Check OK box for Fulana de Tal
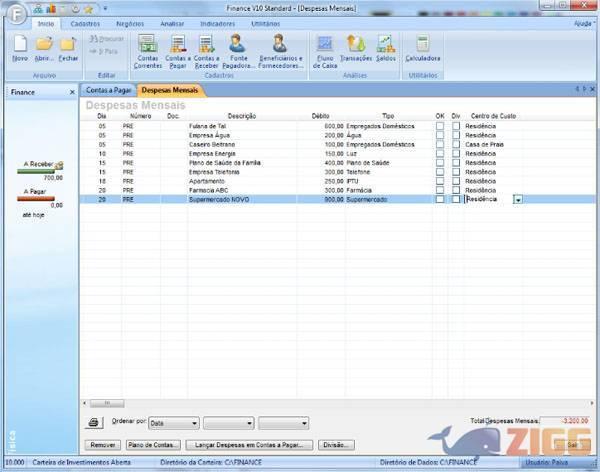The image size is (600, 472). [x=440, y=126]
